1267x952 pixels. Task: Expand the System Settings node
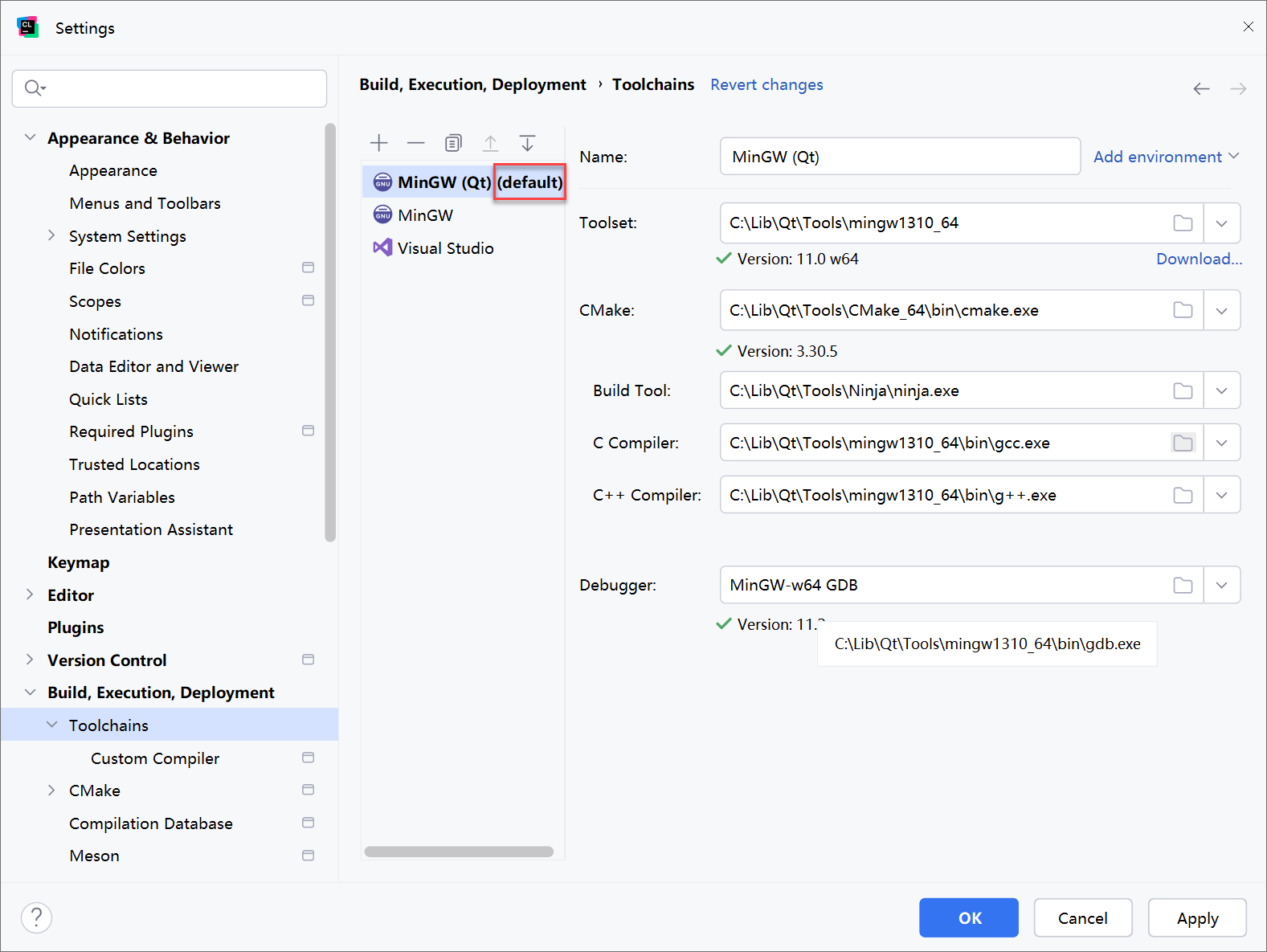tap(51, 235)
